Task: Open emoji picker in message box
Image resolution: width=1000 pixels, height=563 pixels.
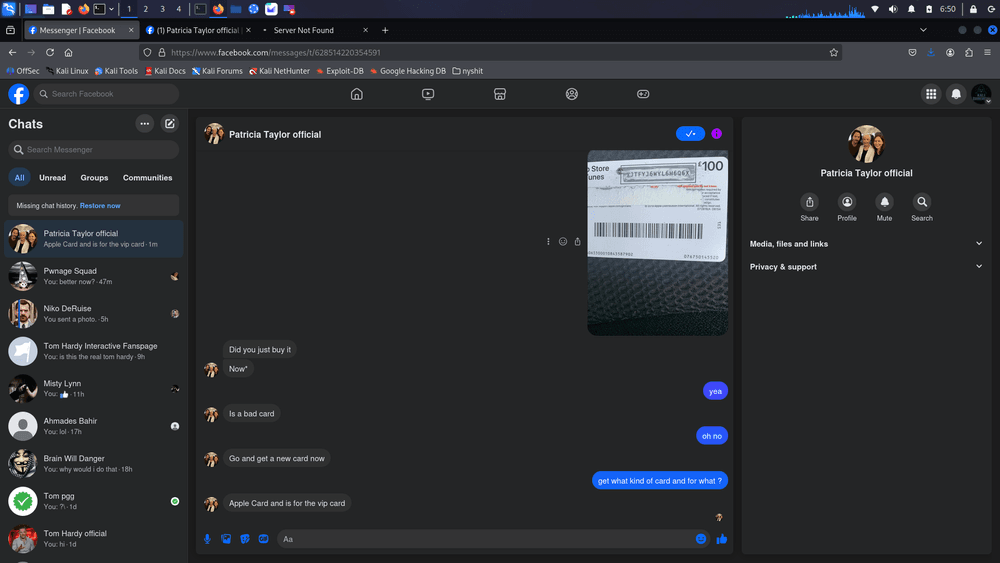Action: coord(701,539)
